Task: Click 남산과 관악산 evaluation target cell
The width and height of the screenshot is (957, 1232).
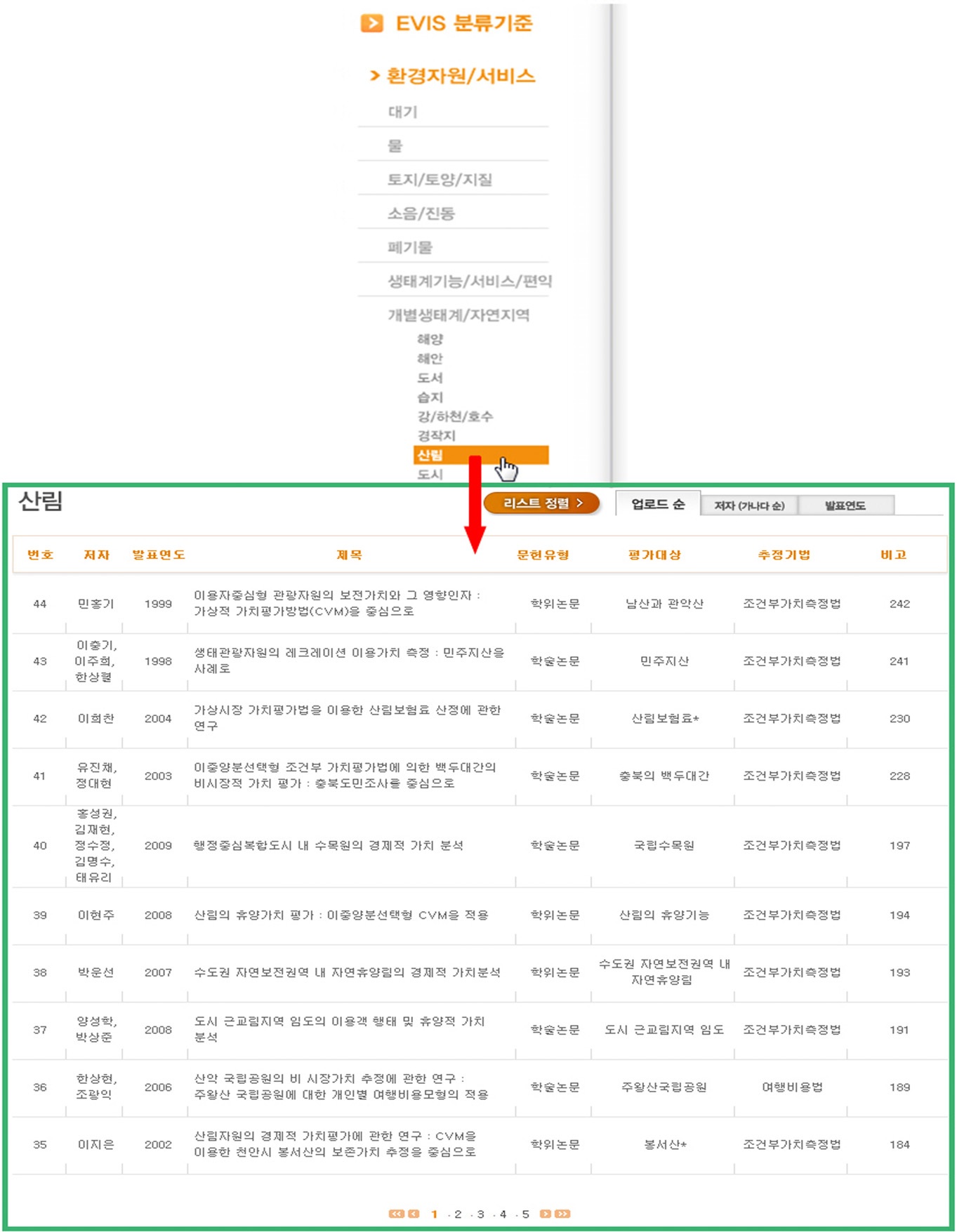Action: [664, 604]
